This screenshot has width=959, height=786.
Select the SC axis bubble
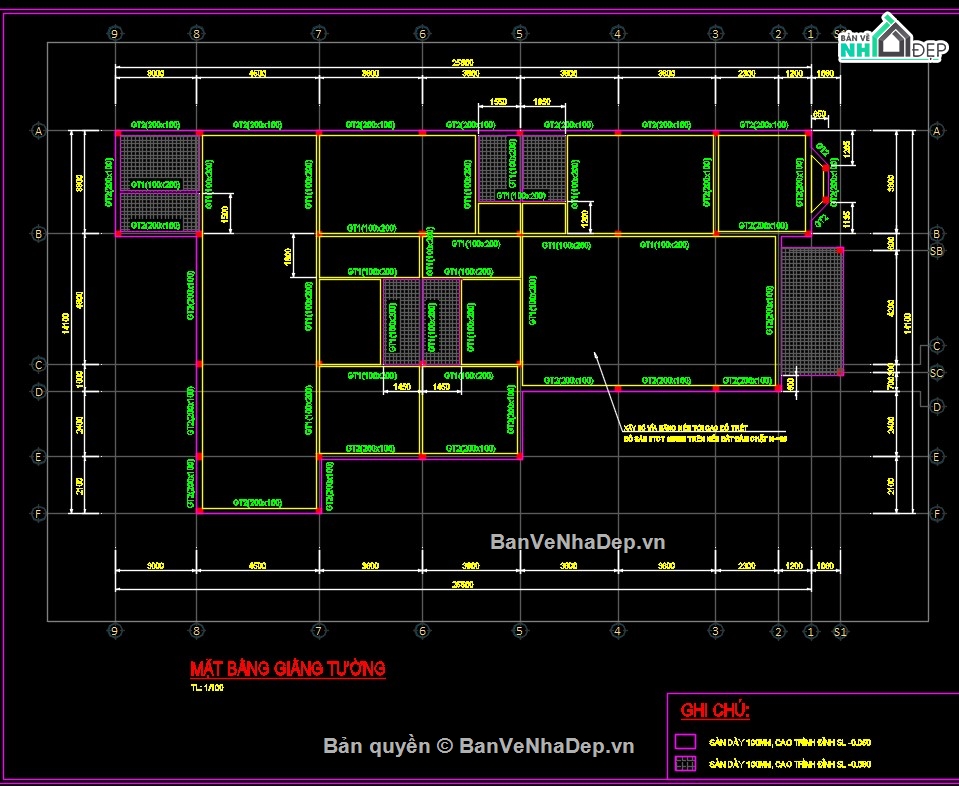pos(936,372)
